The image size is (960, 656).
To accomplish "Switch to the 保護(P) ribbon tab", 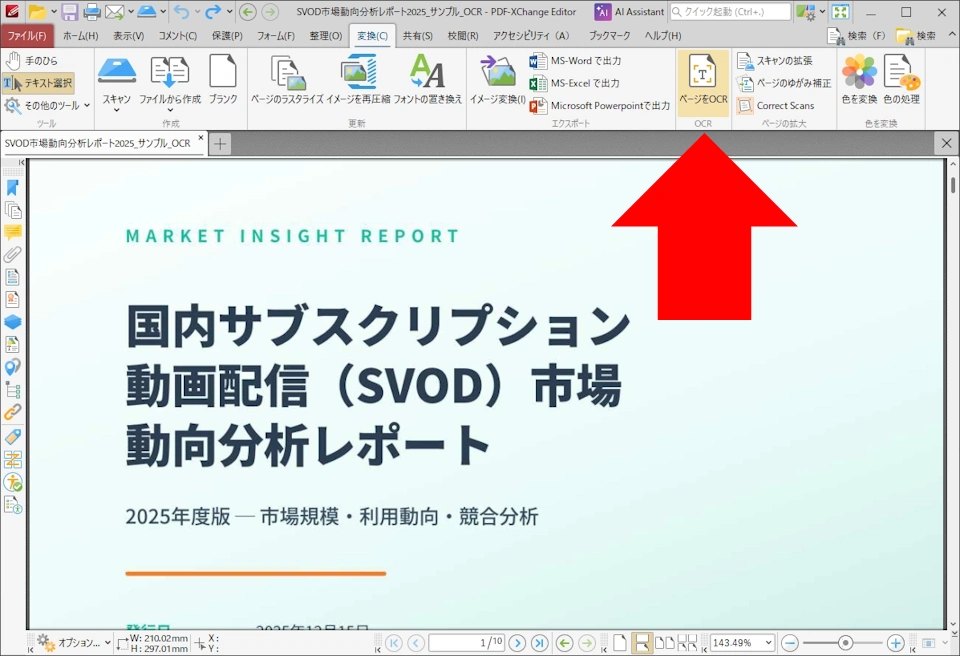I will tap(227, 36).
